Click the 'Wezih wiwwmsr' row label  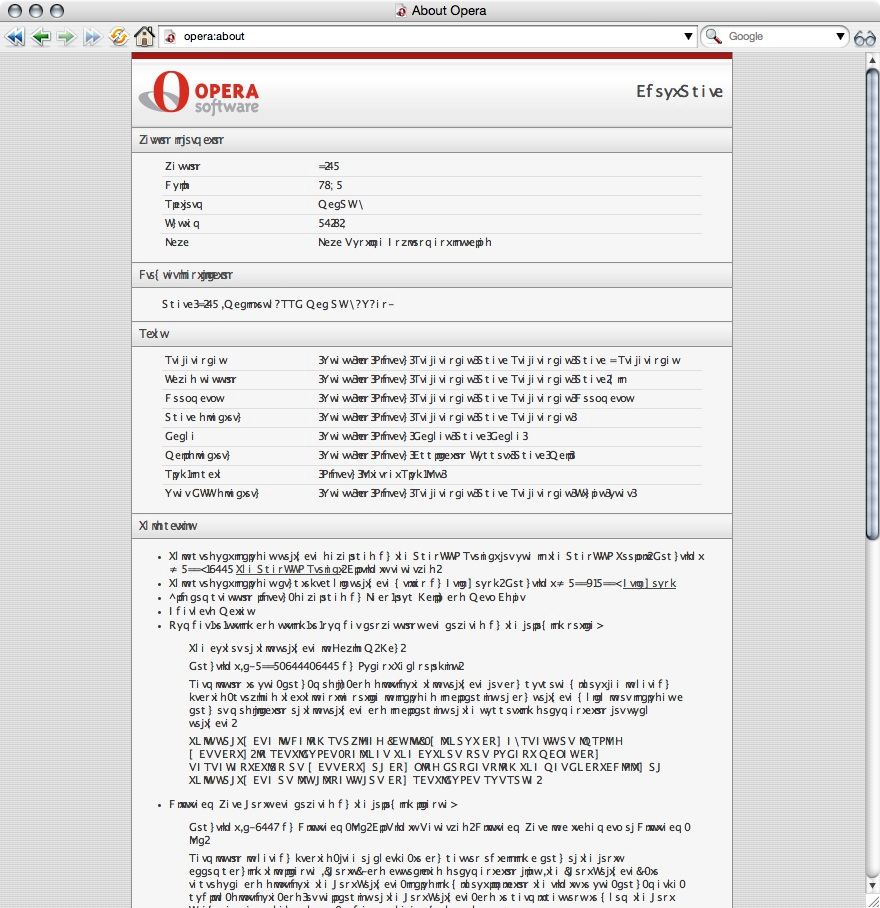[x=200, y=379]
